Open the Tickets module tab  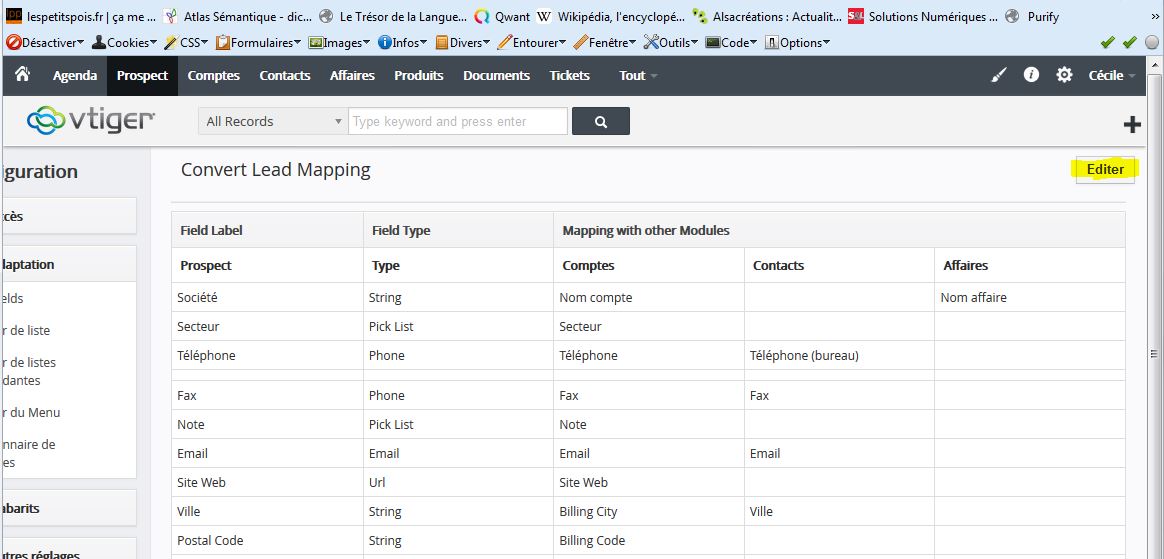[x=569, y=75]
